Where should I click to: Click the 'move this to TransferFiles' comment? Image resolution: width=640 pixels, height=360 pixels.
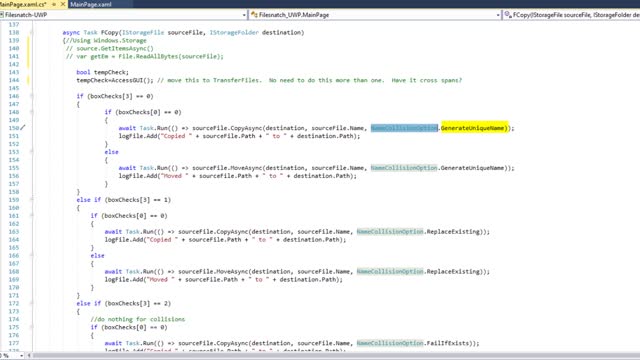309,80
